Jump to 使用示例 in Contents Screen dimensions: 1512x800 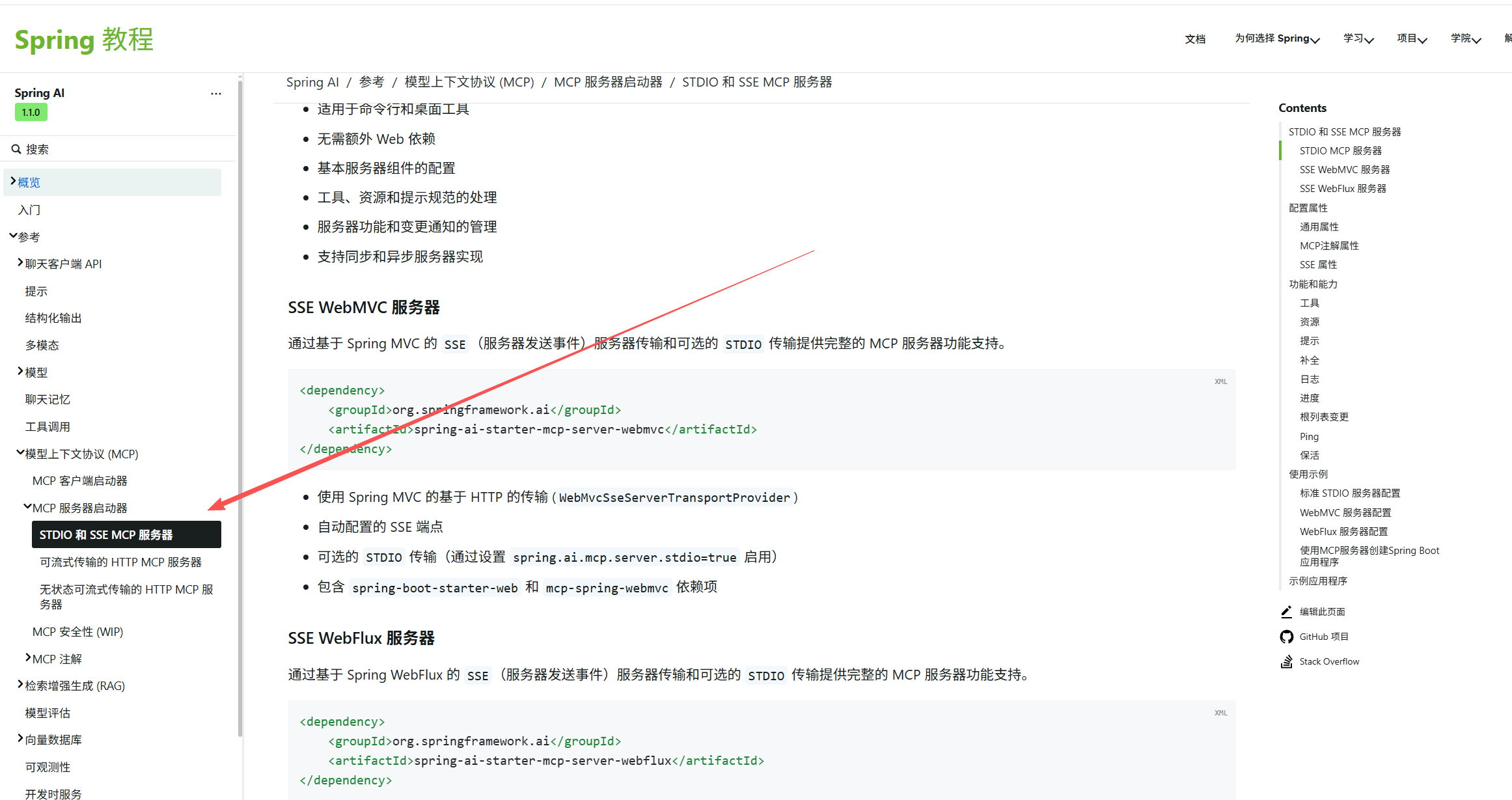[x=1308, y=474]
